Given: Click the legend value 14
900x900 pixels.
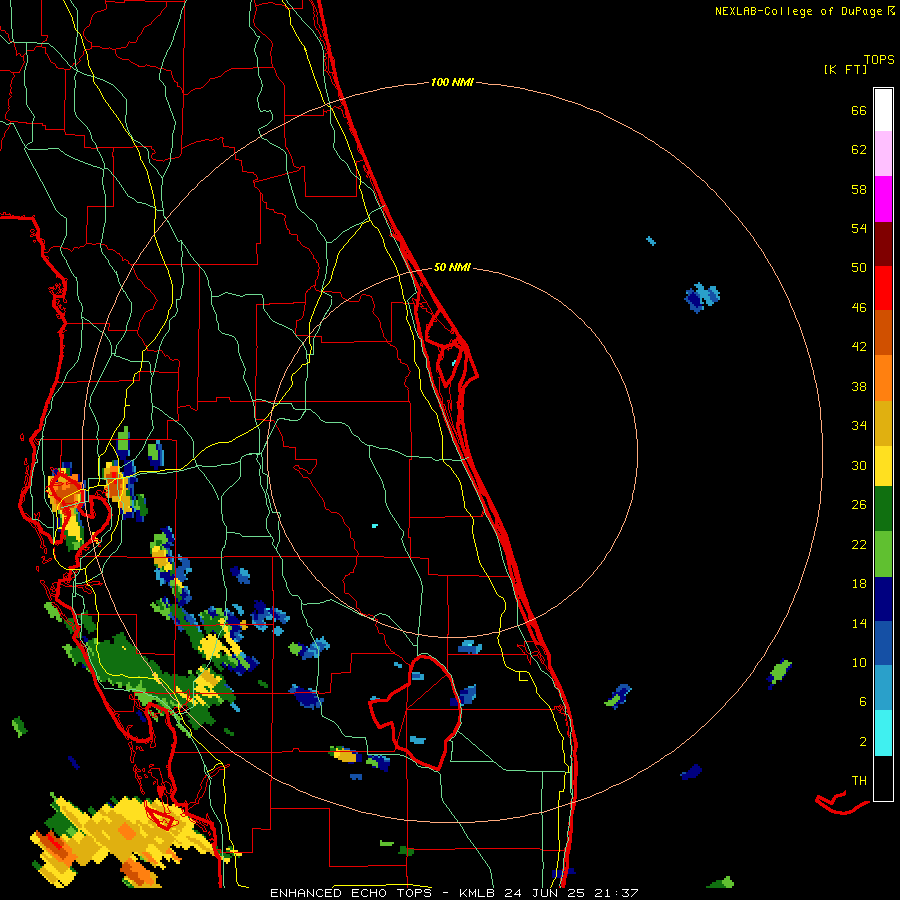Looking at the screenshot, I should (x=859, y=624).
